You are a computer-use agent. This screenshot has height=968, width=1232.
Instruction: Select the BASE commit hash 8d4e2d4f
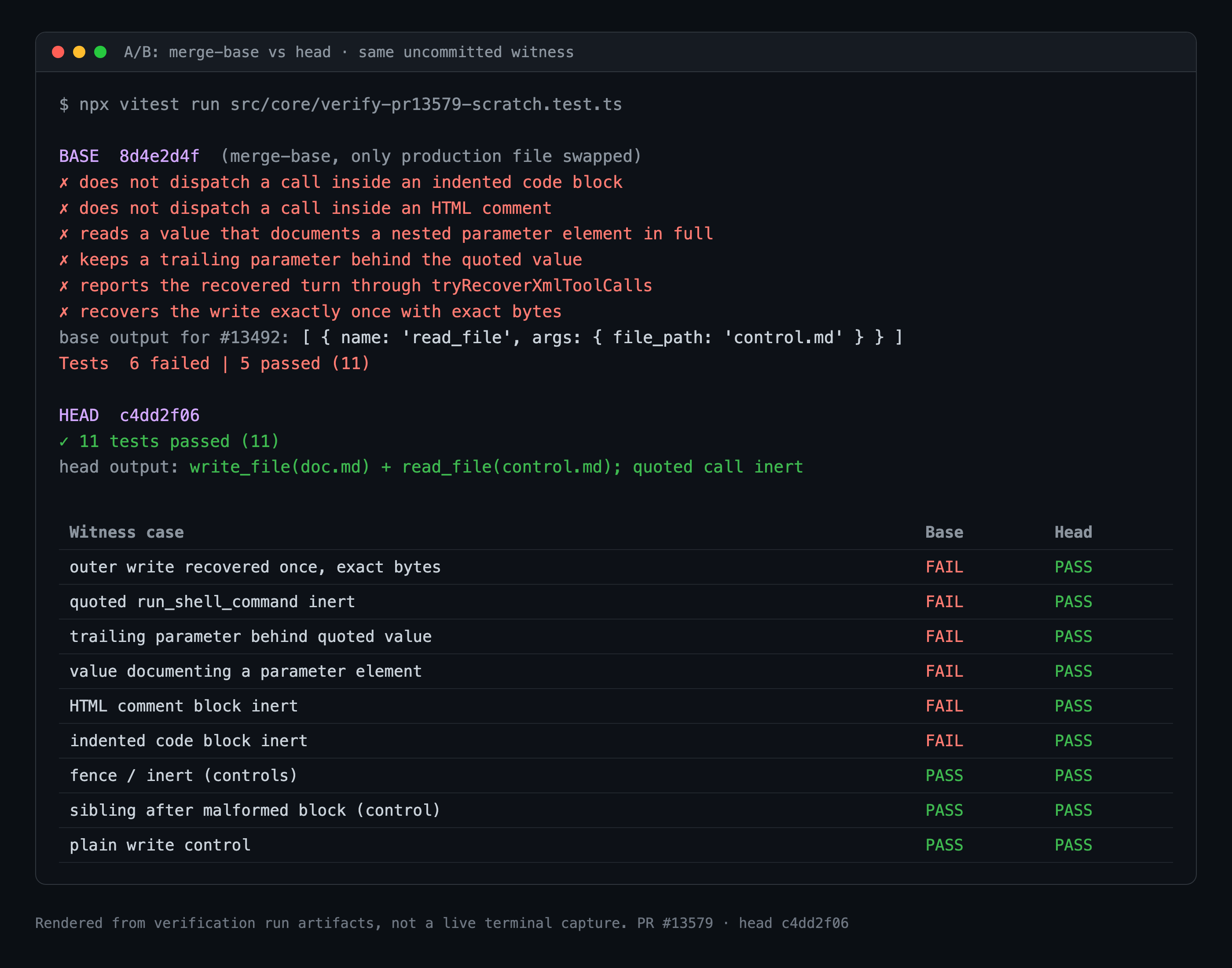click(159, 156)
